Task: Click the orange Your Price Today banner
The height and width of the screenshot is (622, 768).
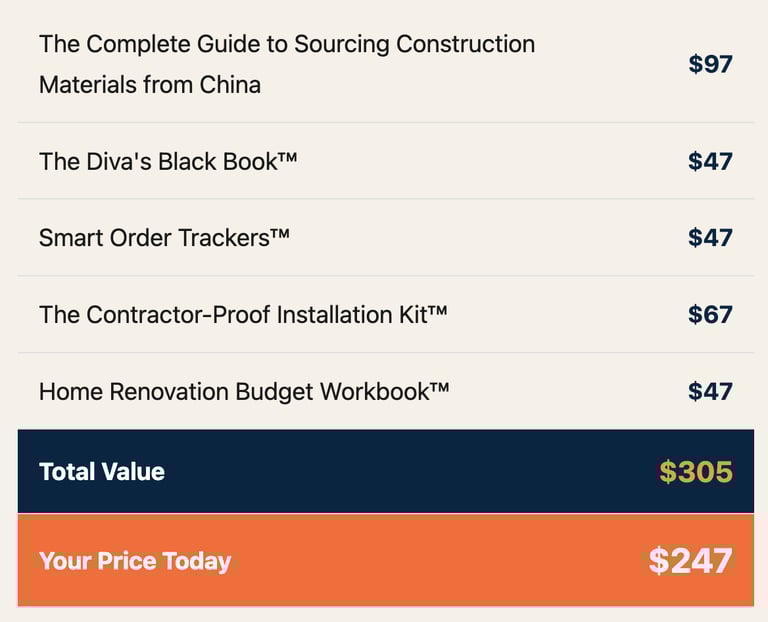Action: tap(386, 560)
